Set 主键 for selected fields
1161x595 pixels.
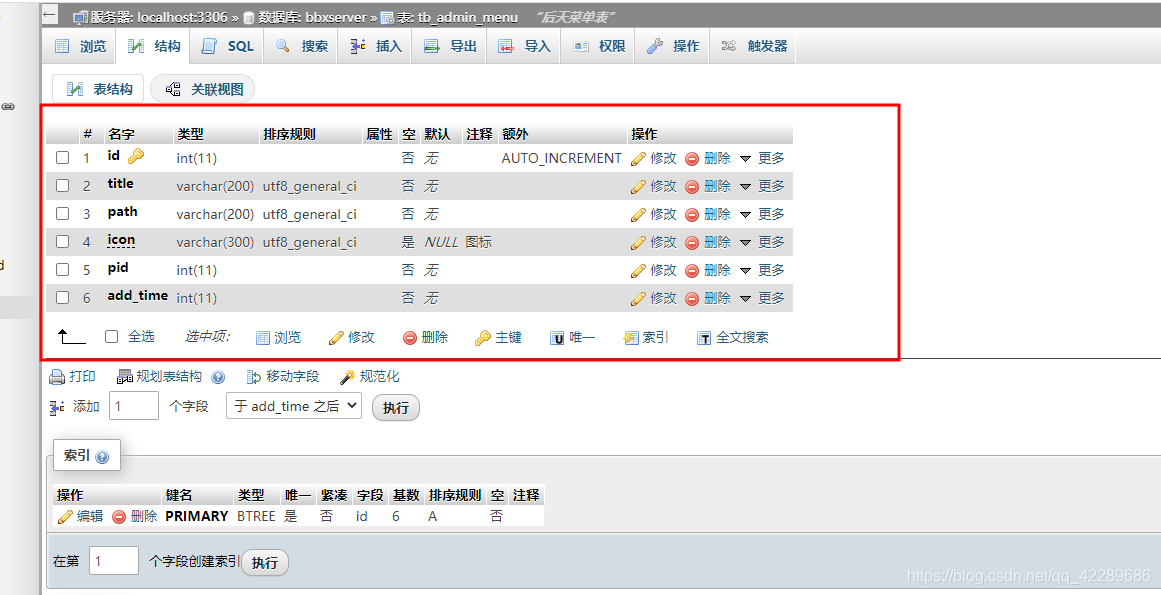click(x=498, y=337)
